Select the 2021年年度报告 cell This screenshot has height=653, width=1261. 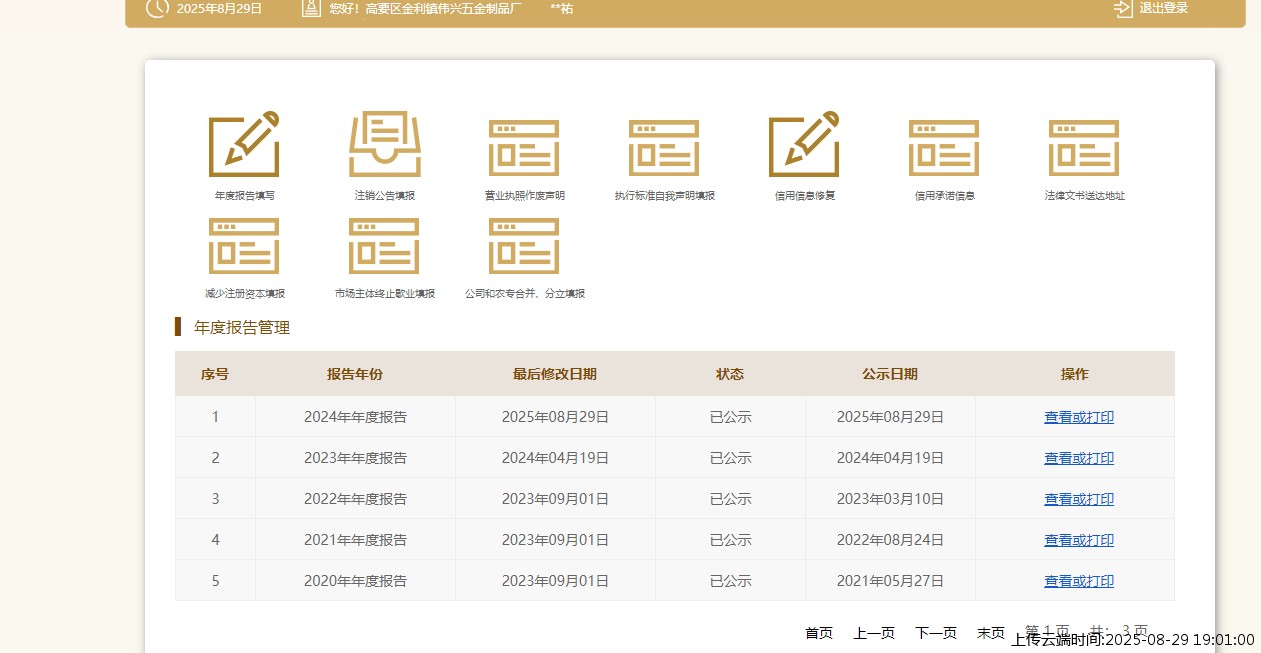point(355,540)
